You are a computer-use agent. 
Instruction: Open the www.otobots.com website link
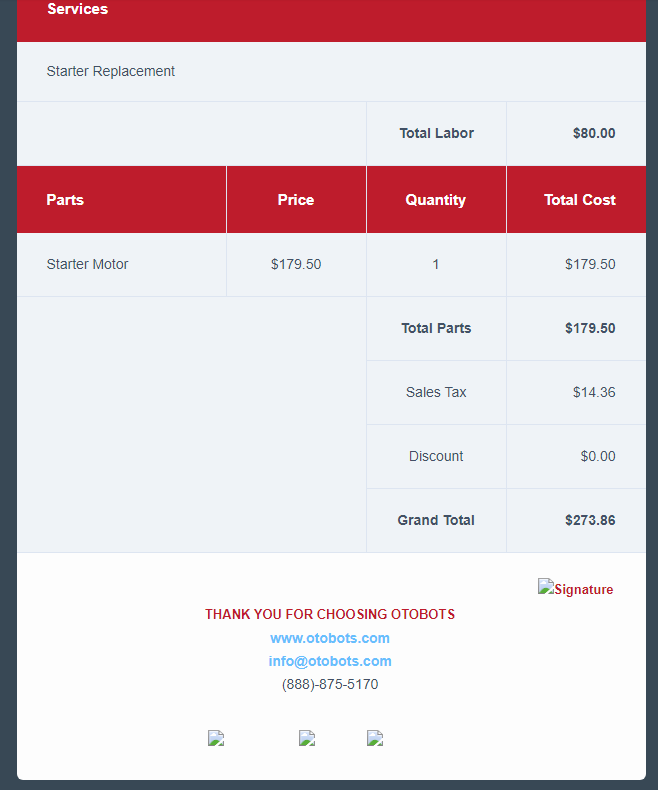tap(330, 638)
